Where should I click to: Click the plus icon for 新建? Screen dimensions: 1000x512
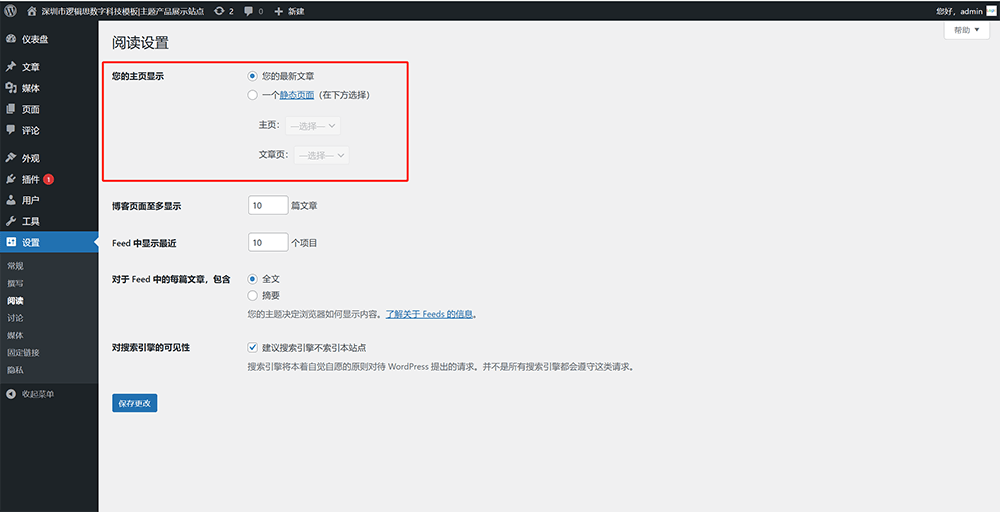click(x=279, y=11)
